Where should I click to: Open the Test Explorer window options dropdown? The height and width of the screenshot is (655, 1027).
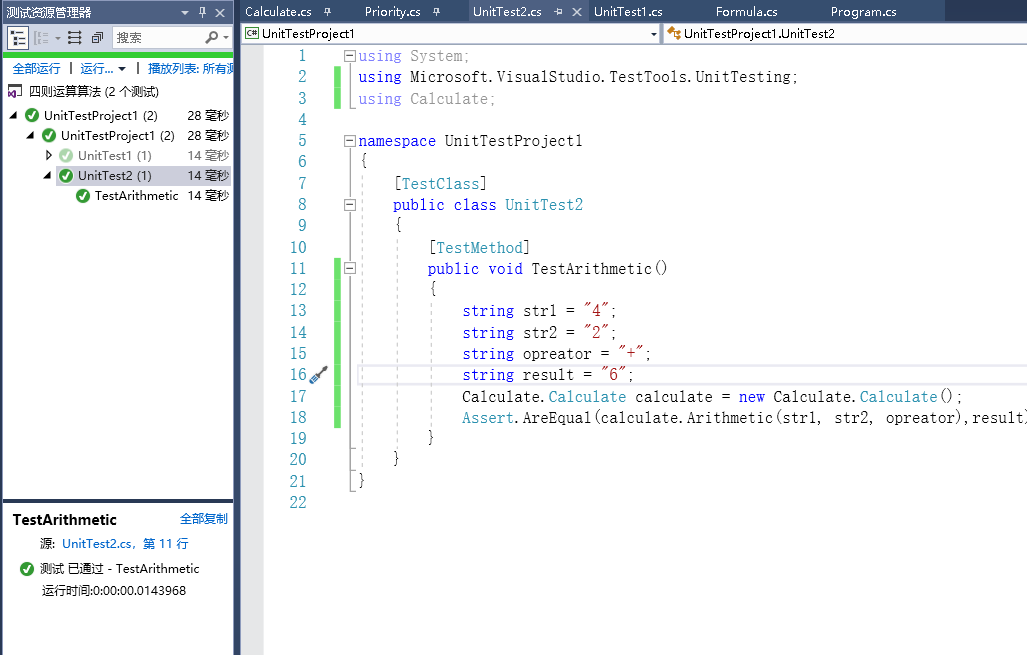185,12
